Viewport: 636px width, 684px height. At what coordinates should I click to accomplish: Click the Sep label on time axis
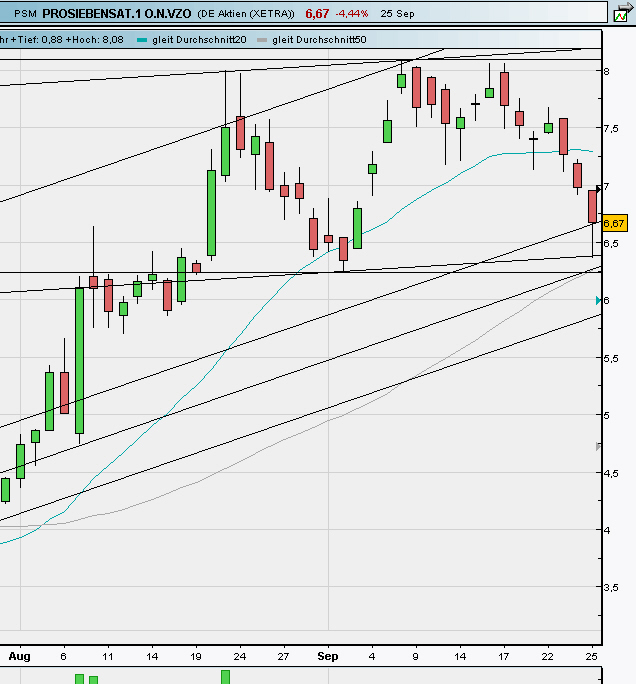tap(327, 657)
